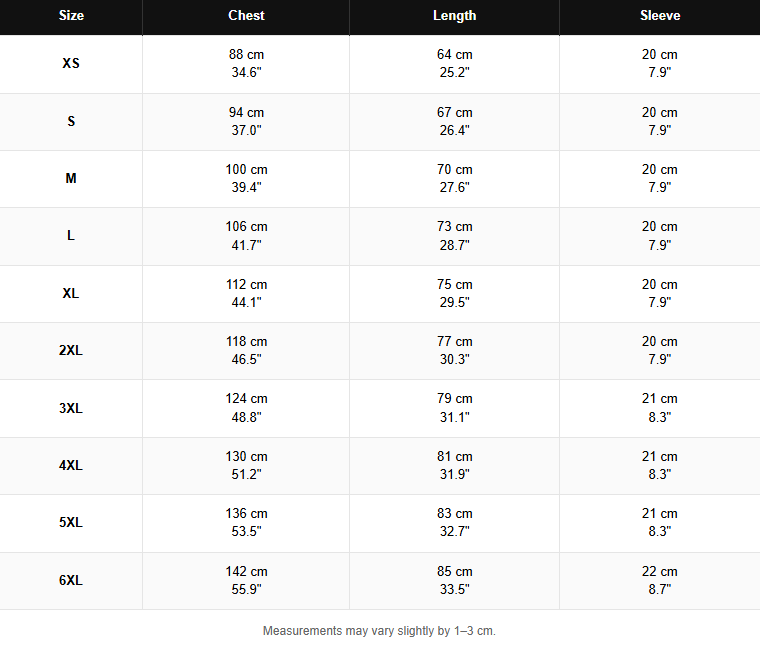
Task: Select the 5XL size row label
Action: [x=71, y=523]
